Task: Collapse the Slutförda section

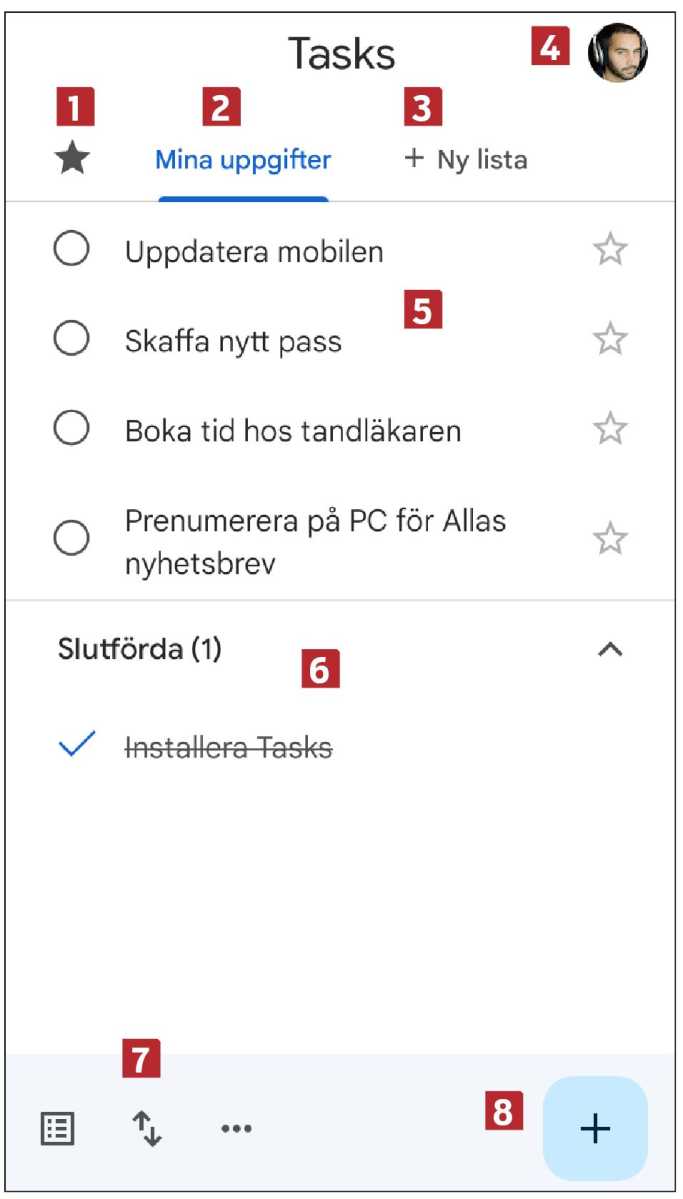Action: click(612, 648)
